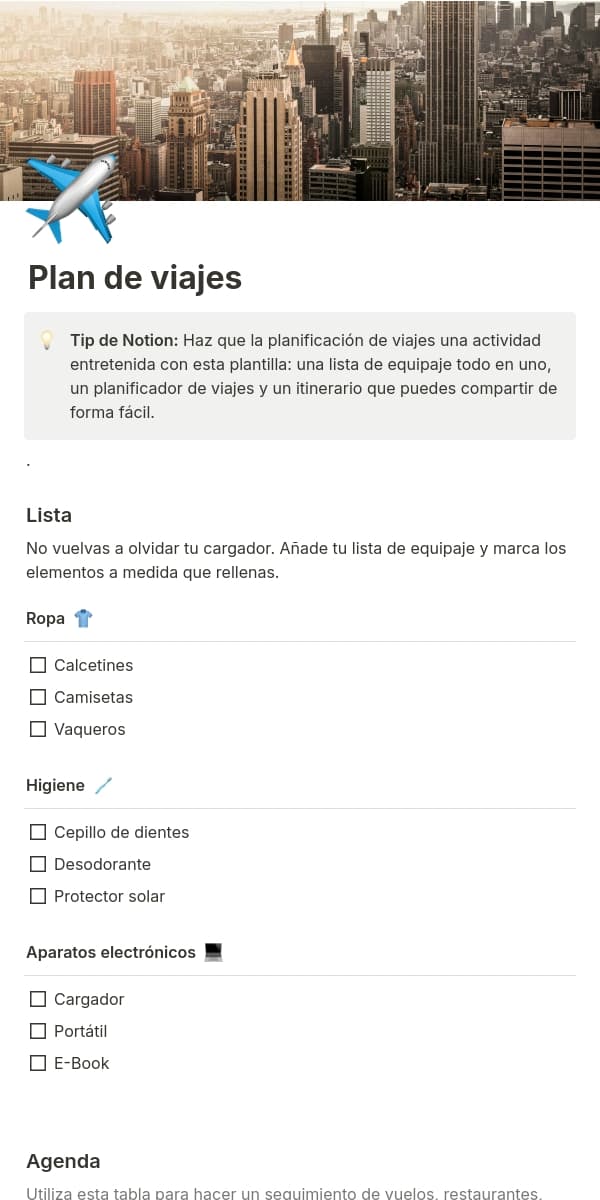Mark Vaqueros as packed
600x1200 pixels.
pyautogui.click(x=38, y=729)
